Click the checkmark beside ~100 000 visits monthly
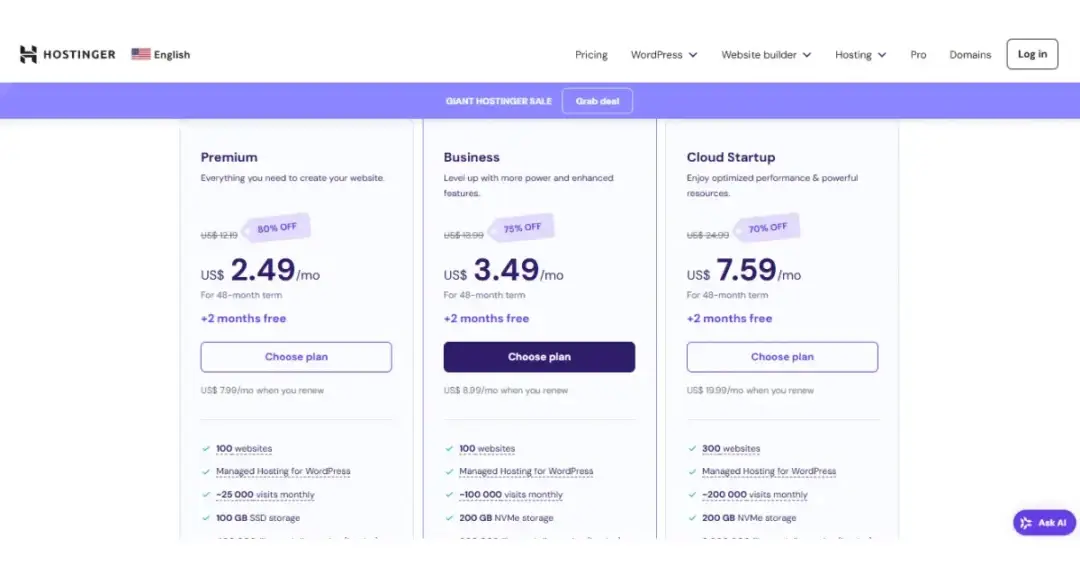 click(x=449, y=495)
